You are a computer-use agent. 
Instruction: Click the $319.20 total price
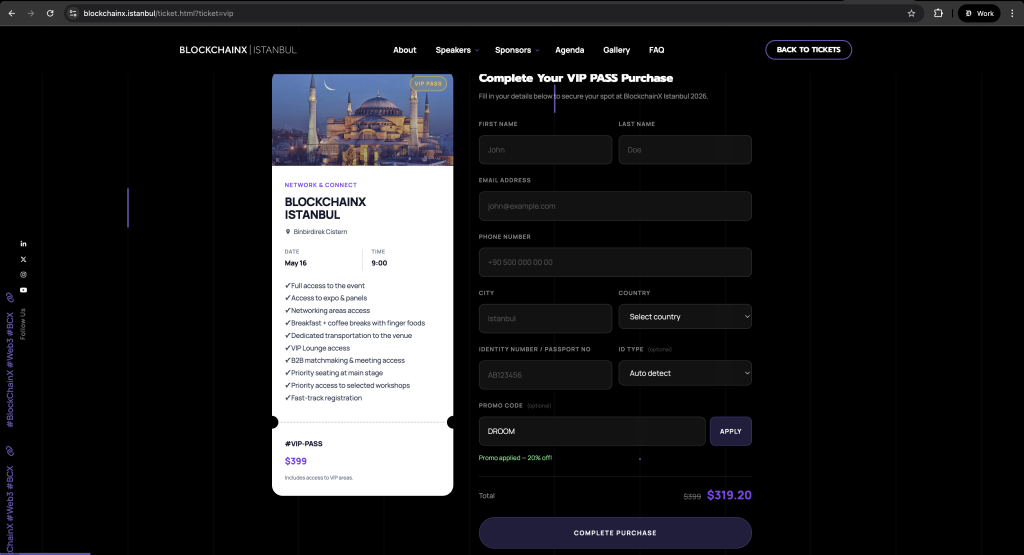(729, 495)
